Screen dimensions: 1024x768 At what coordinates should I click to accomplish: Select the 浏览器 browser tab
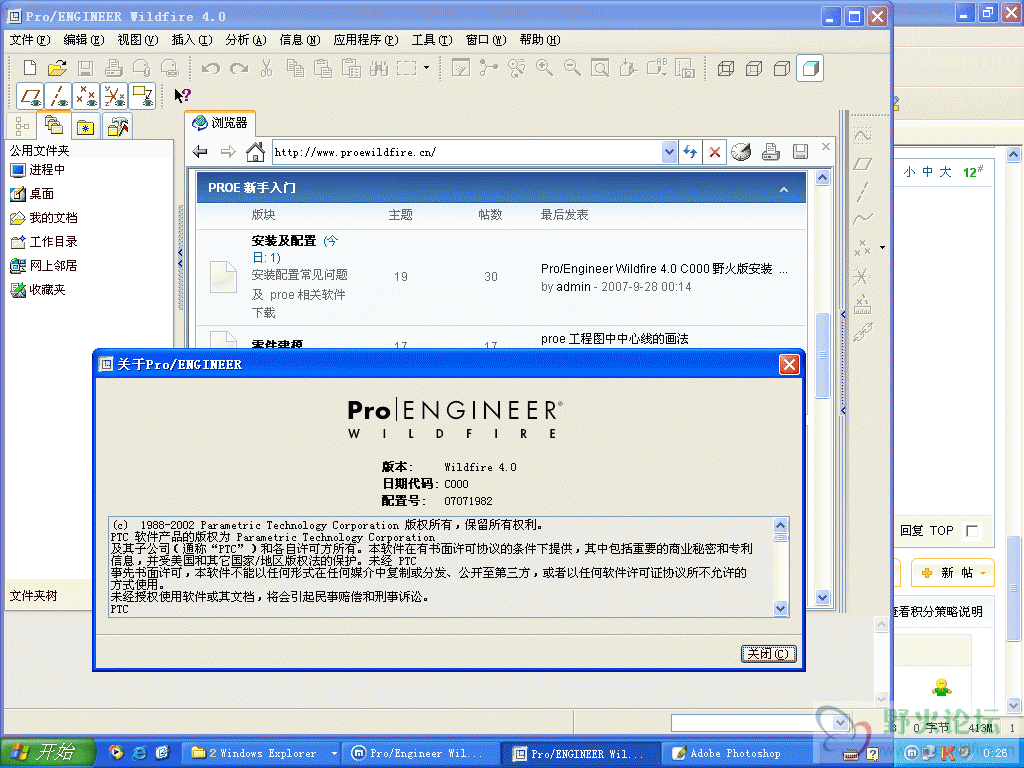click(220, 123)
